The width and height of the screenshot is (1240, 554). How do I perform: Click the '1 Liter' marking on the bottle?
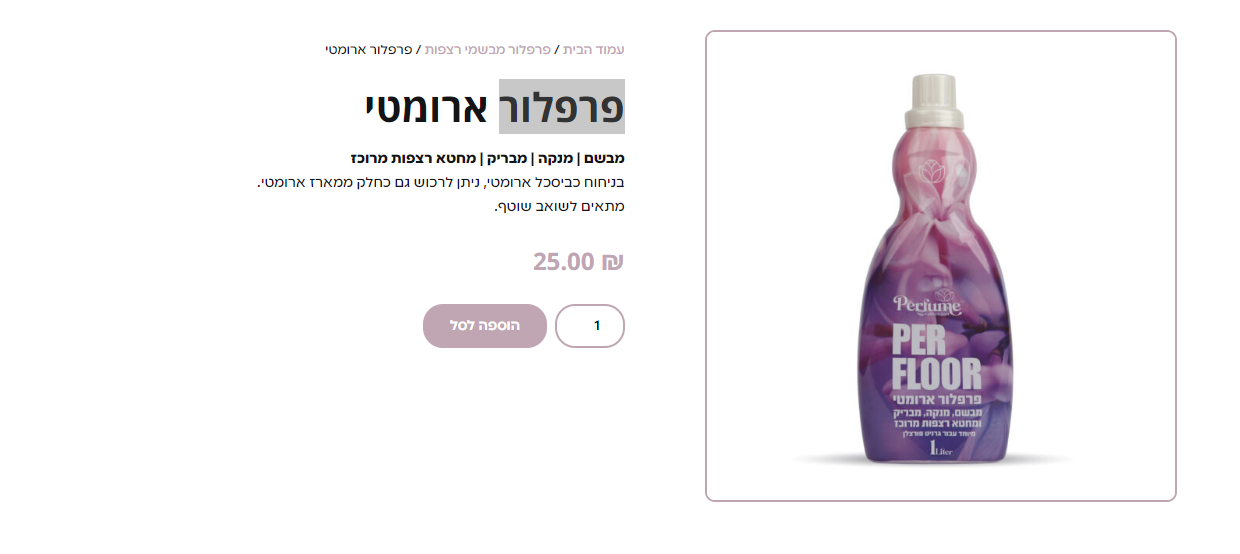(945, 450)
